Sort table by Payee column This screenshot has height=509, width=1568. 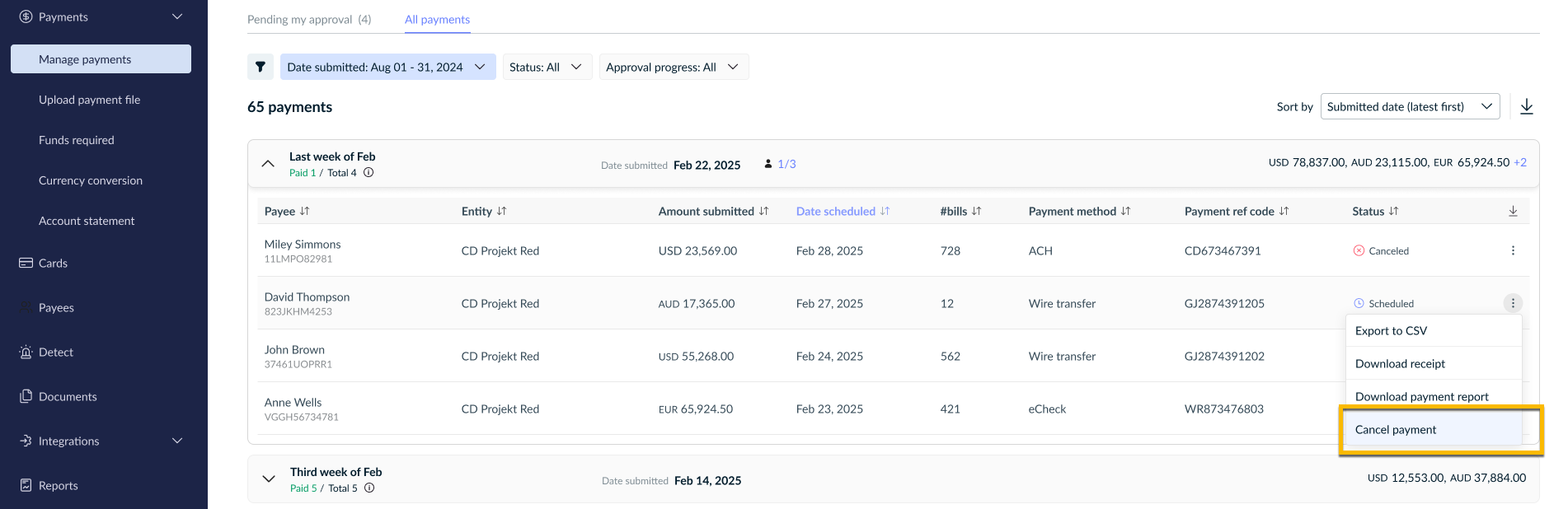pyautogui.click(x=287, y=211)
